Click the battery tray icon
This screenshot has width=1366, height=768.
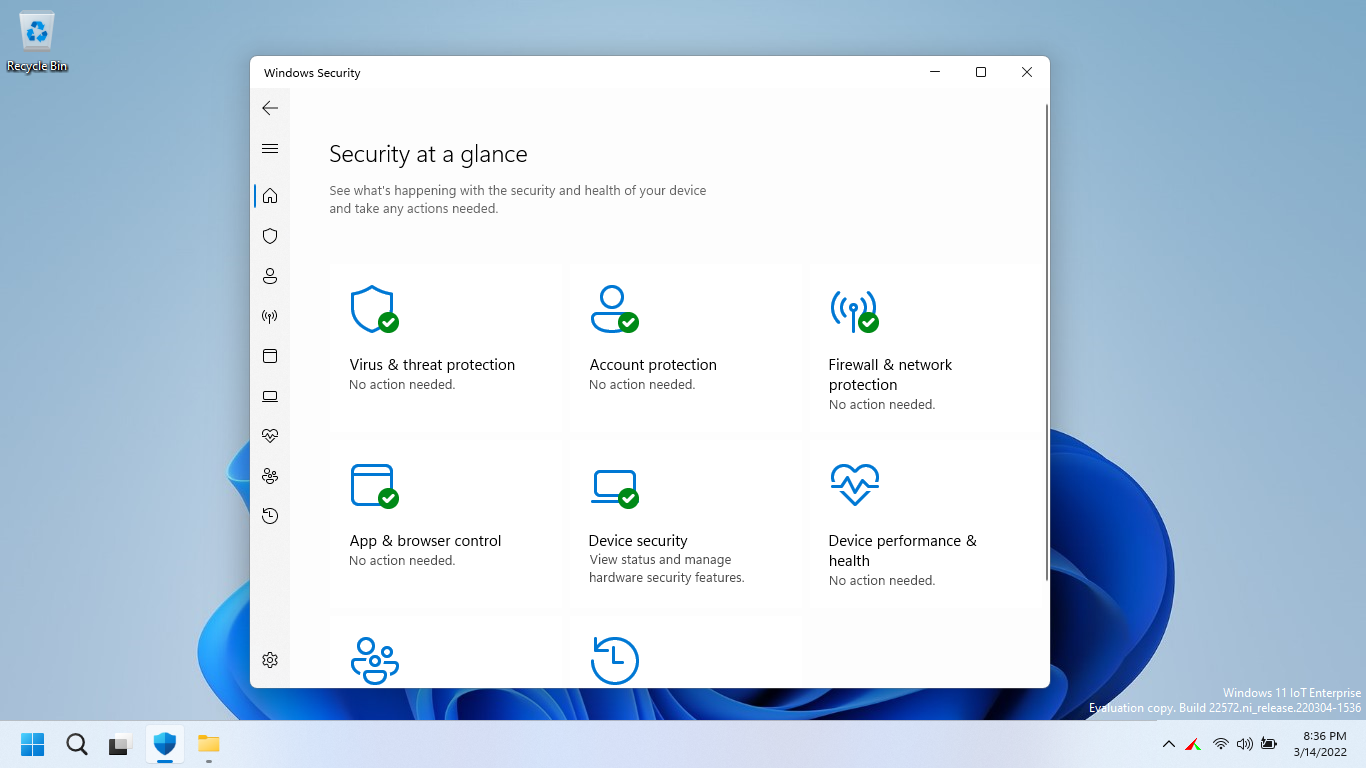point(1269,744)
